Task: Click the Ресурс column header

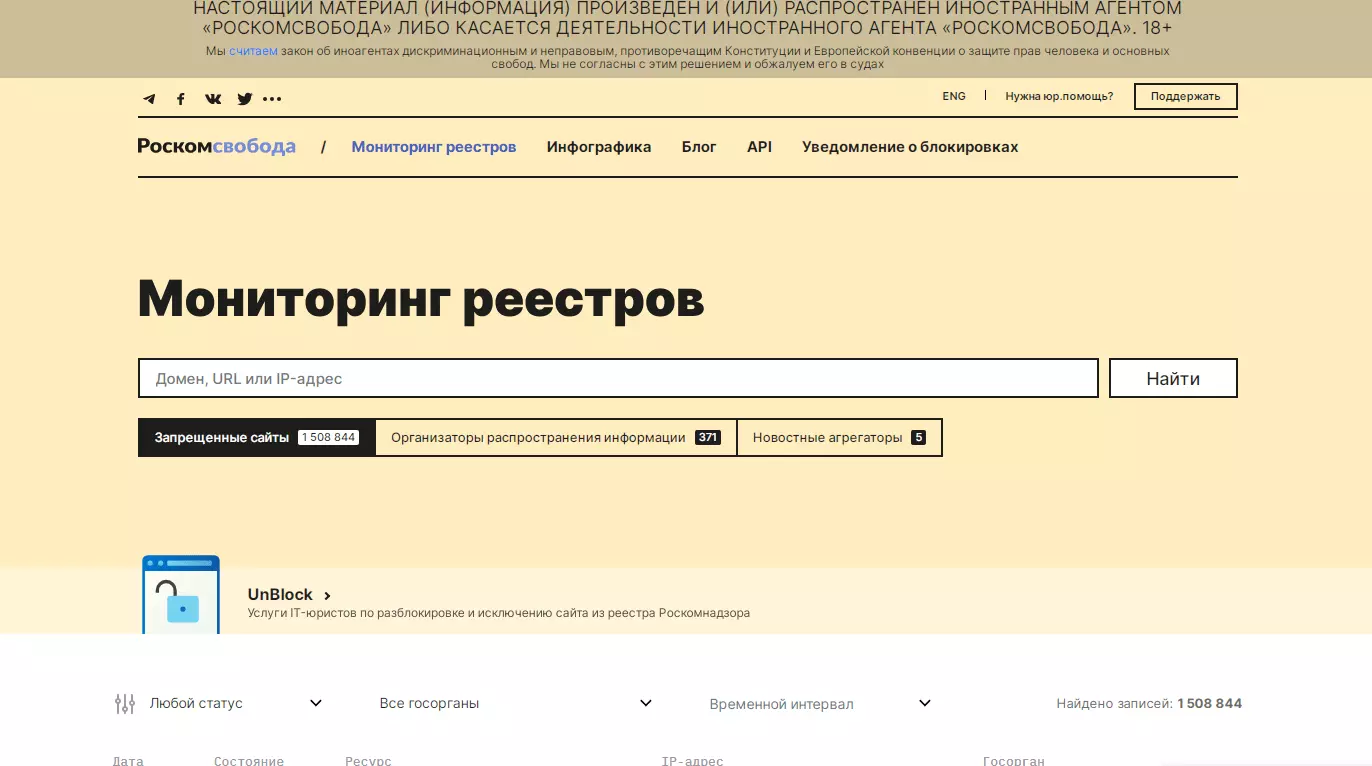Action: 368,761
